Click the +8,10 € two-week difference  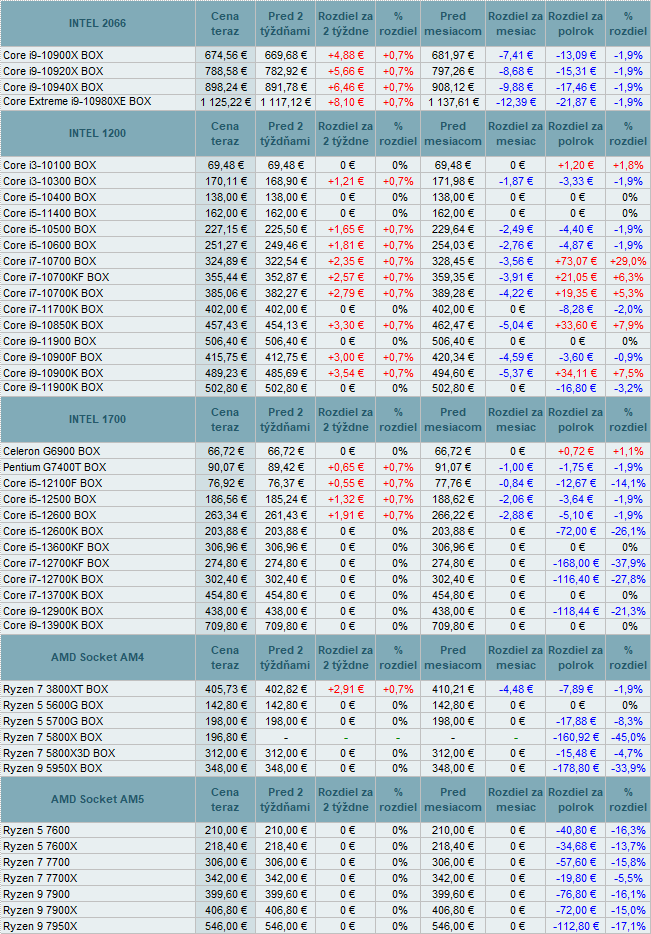pyautogui.click(x=345, y=102)
